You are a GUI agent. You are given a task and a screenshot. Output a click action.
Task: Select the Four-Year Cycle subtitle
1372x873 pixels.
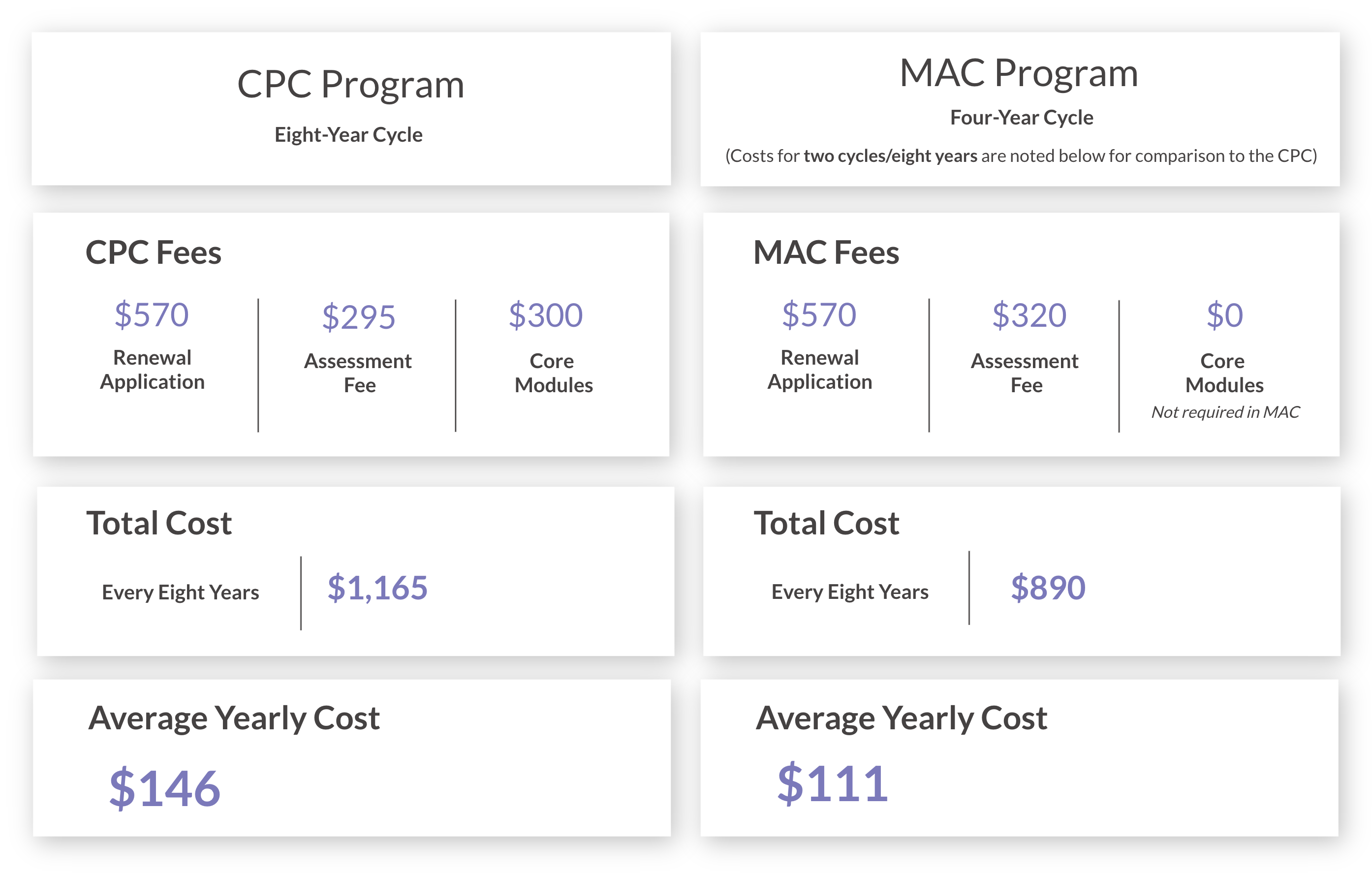[x=1022, y=118]
